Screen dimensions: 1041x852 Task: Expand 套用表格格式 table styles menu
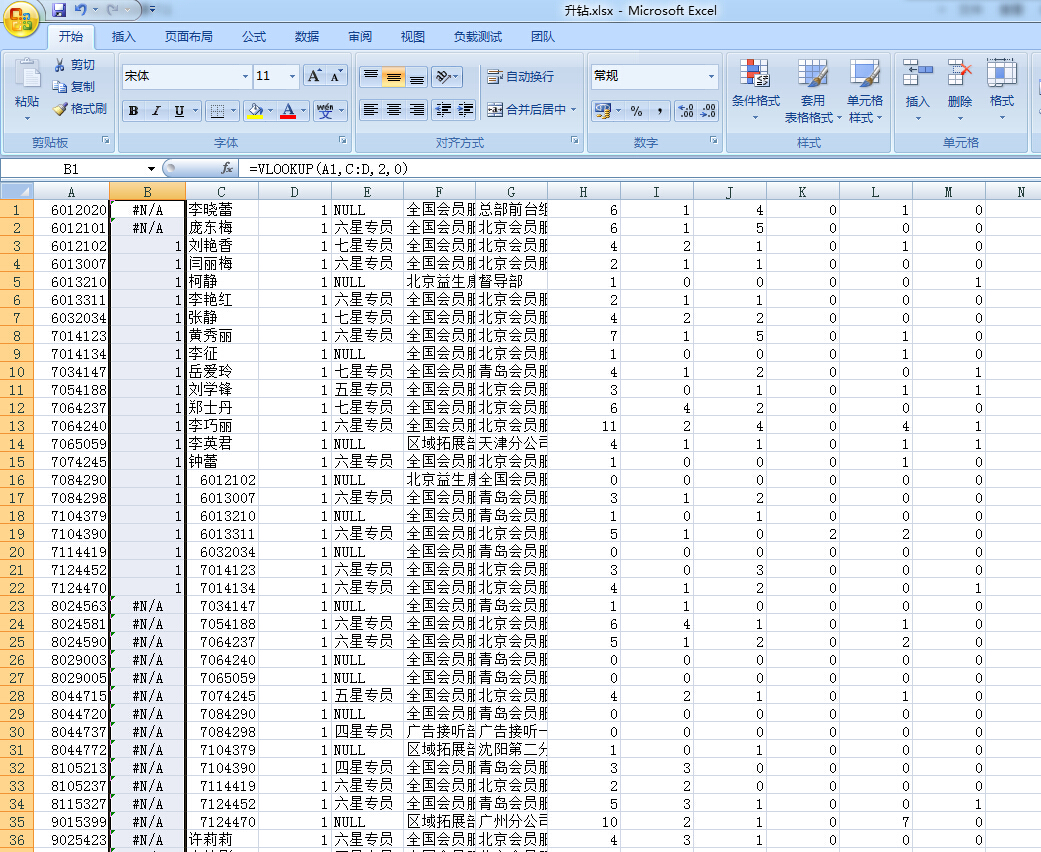(813, 91)
